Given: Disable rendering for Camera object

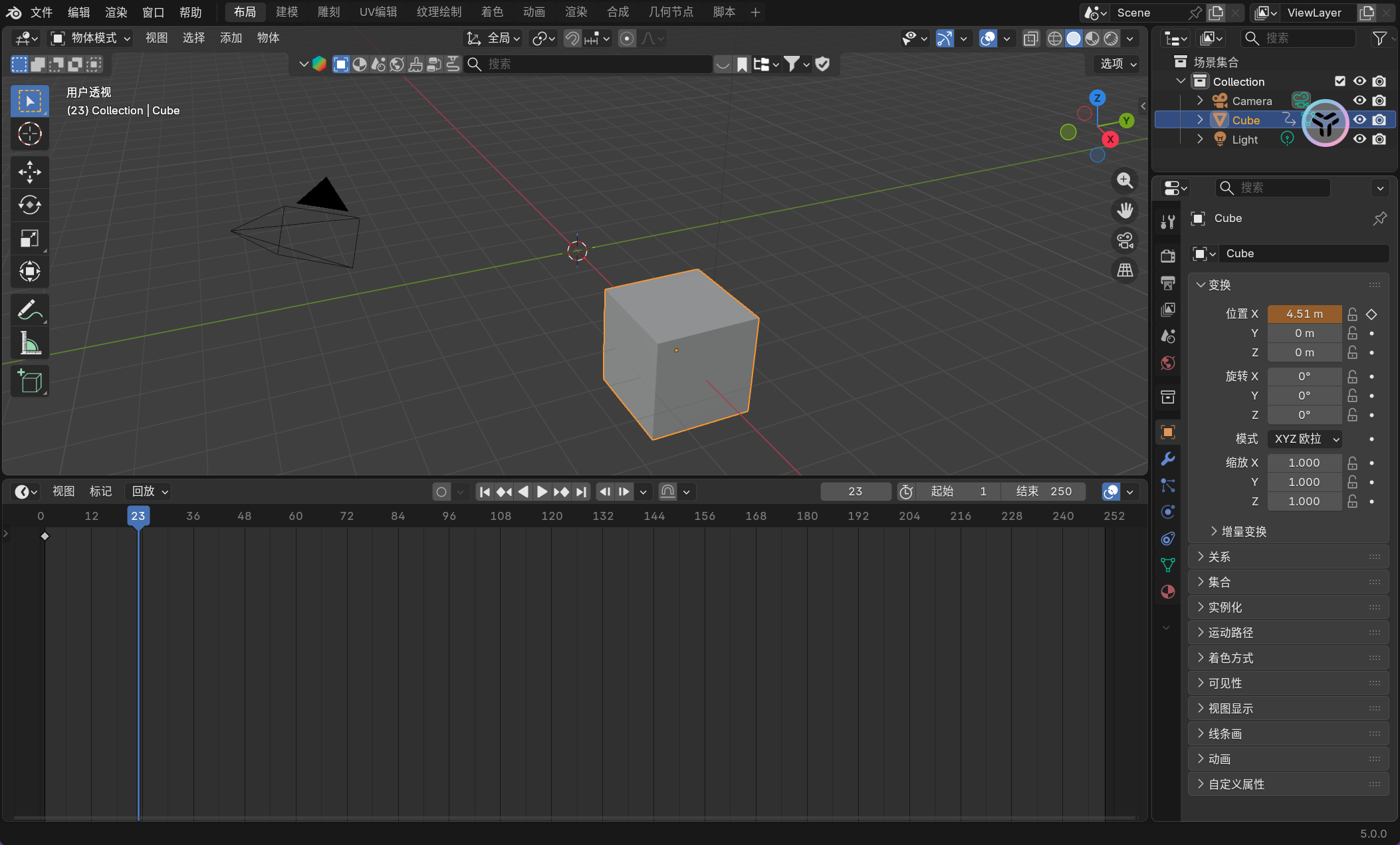Looking at the screenshot, I should [x=1379, y=100].
